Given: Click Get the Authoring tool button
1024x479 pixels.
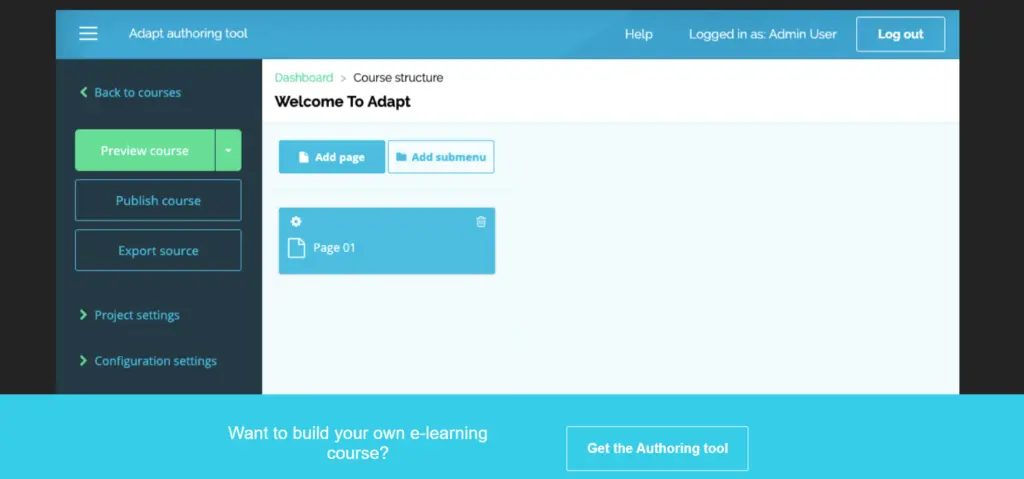Looking at the screenshot, I should pos(657,448).
